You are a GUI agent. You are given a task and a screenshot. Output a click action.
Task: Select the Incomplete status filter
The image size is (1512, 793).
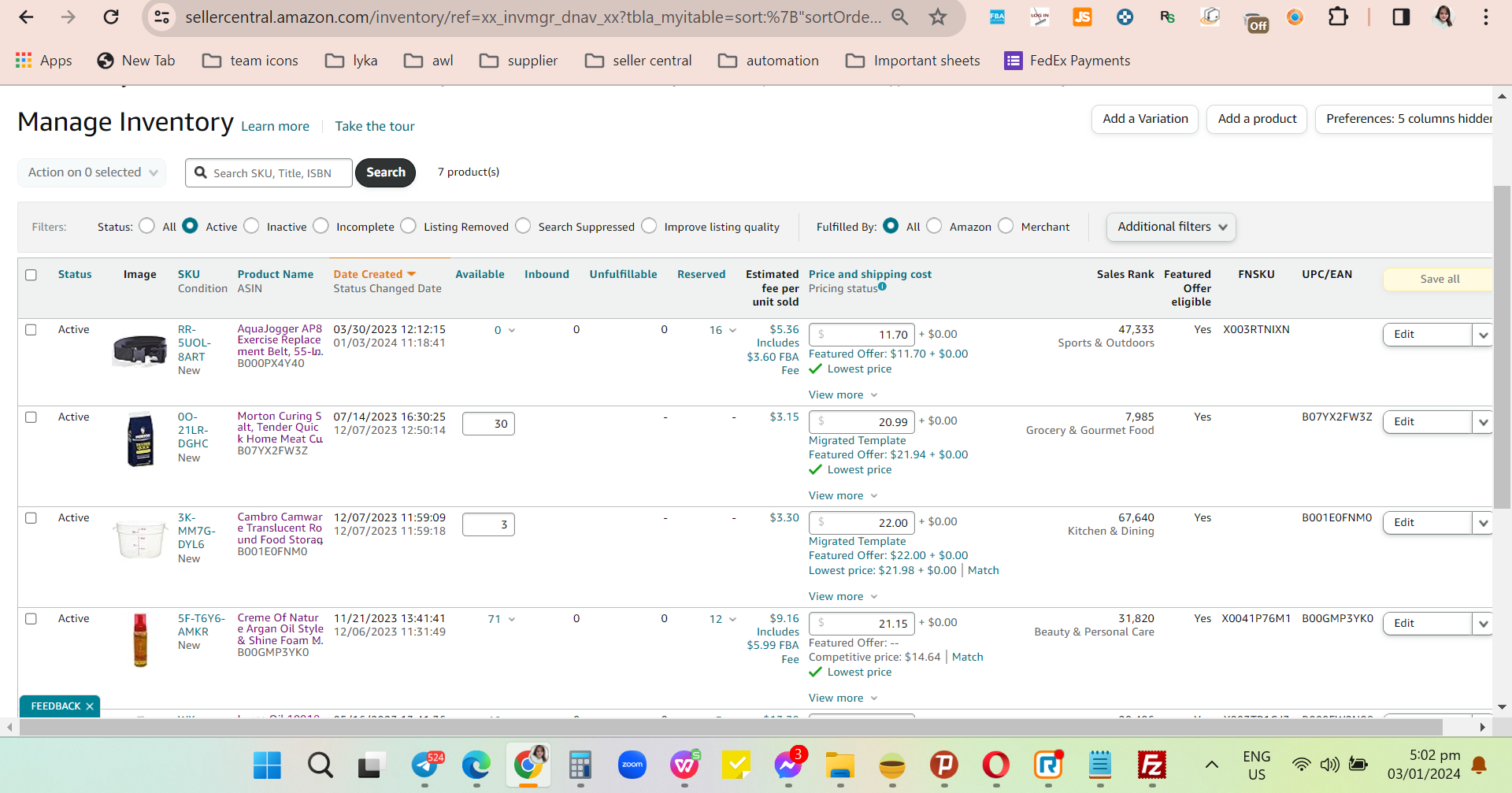[321, 226]
